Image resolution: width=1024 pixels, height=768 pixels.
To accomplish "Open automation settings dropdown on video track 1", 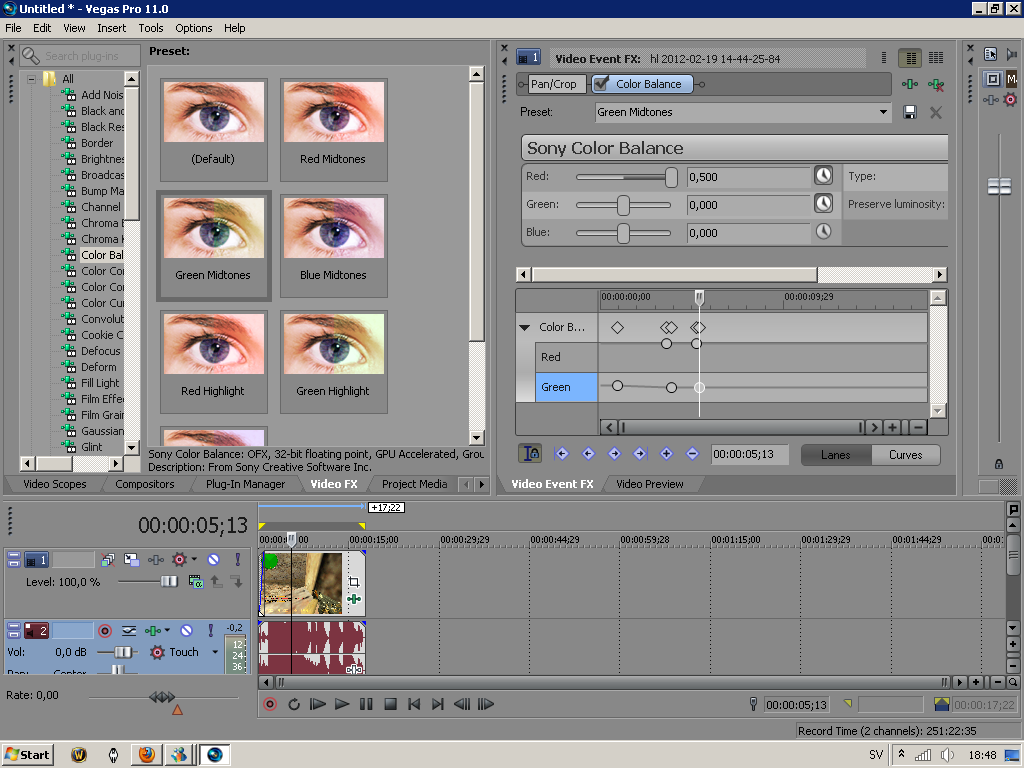I will click(194, 559).
